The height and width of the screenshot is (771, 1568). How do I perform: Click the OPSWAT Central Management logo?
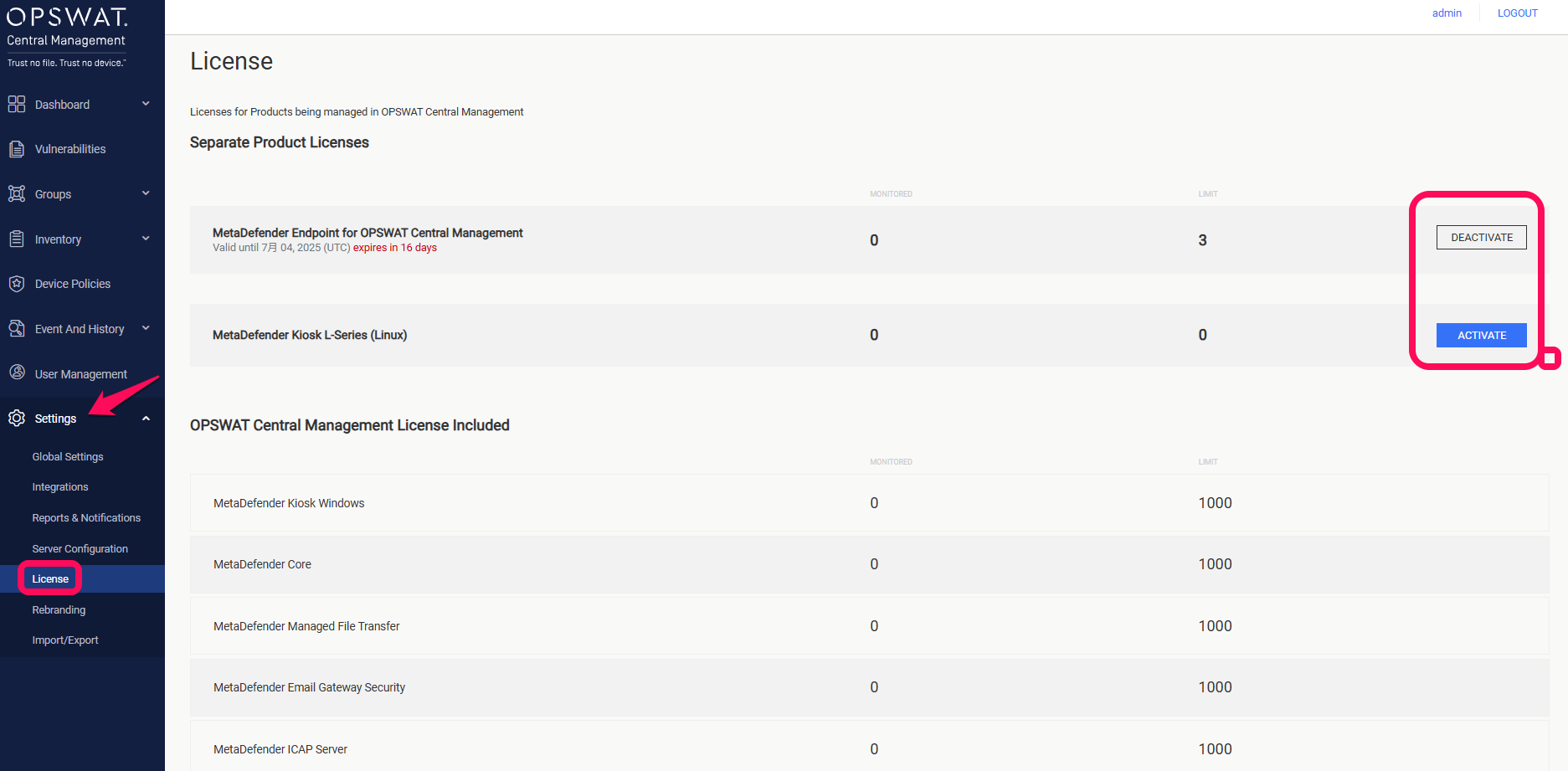pos(67,36)
